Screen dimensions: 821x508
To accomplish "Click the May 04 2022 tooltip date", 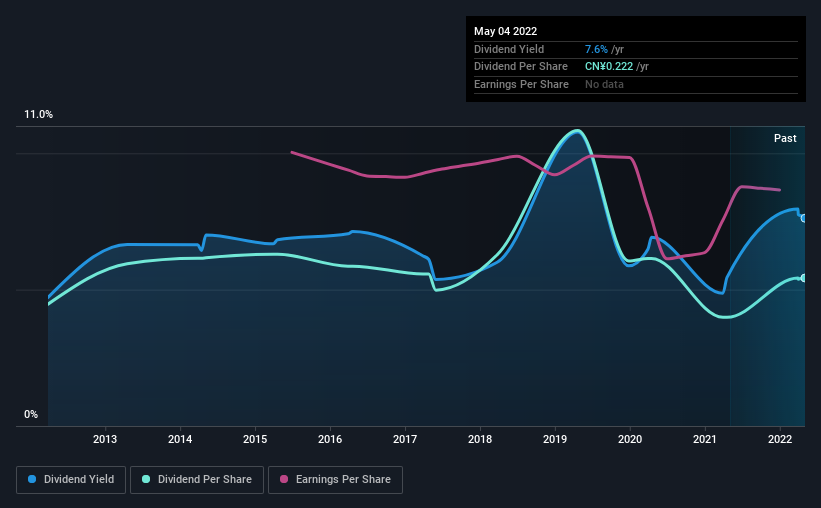I will pos(506,31).
